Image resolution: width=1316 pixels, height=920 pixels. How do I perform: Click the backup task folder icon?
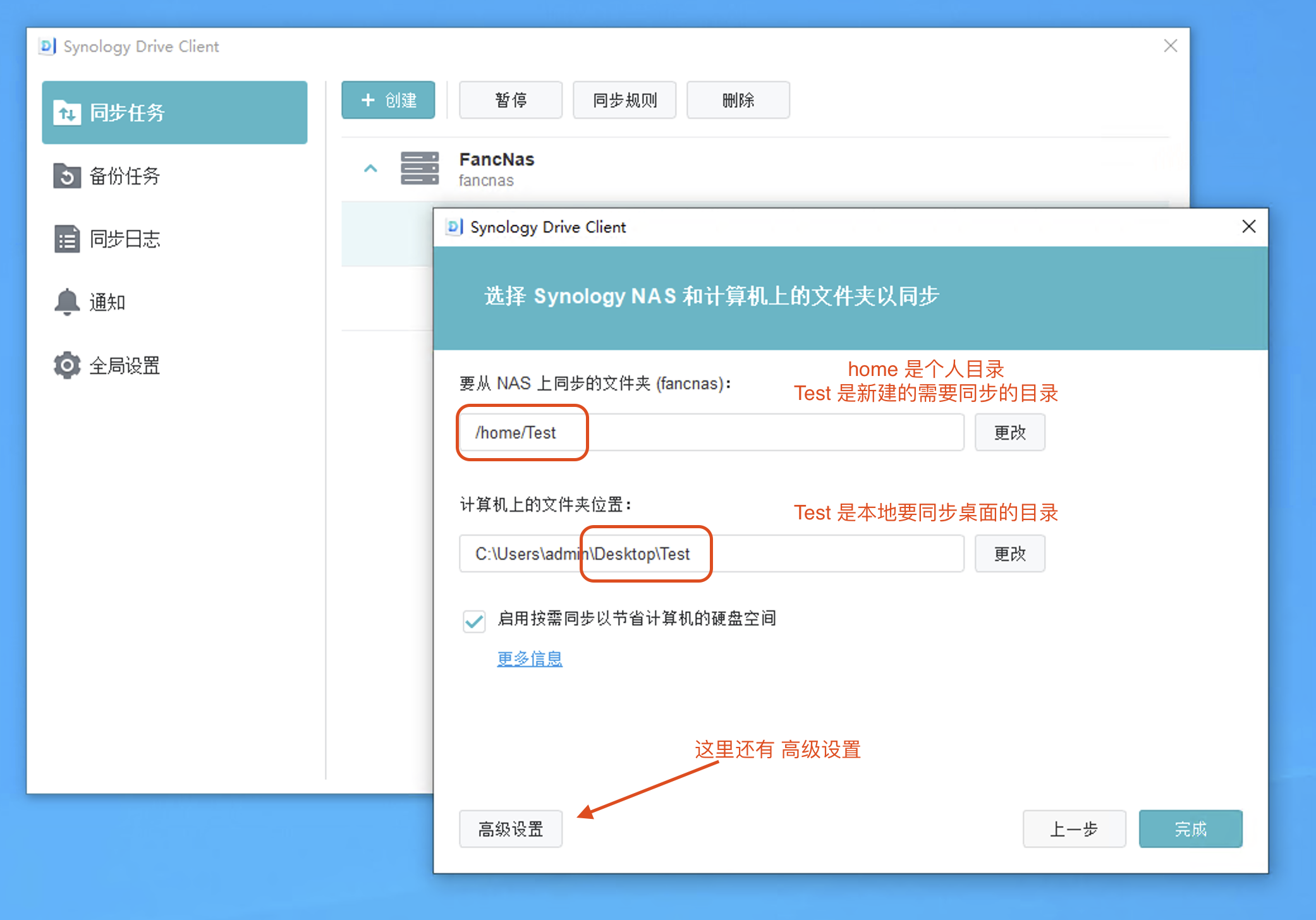click(x=67, y=176)
